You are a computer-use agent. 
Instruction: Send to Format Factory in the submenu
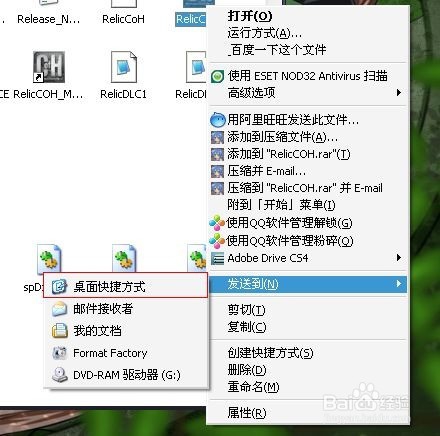(x=126, y=353)
